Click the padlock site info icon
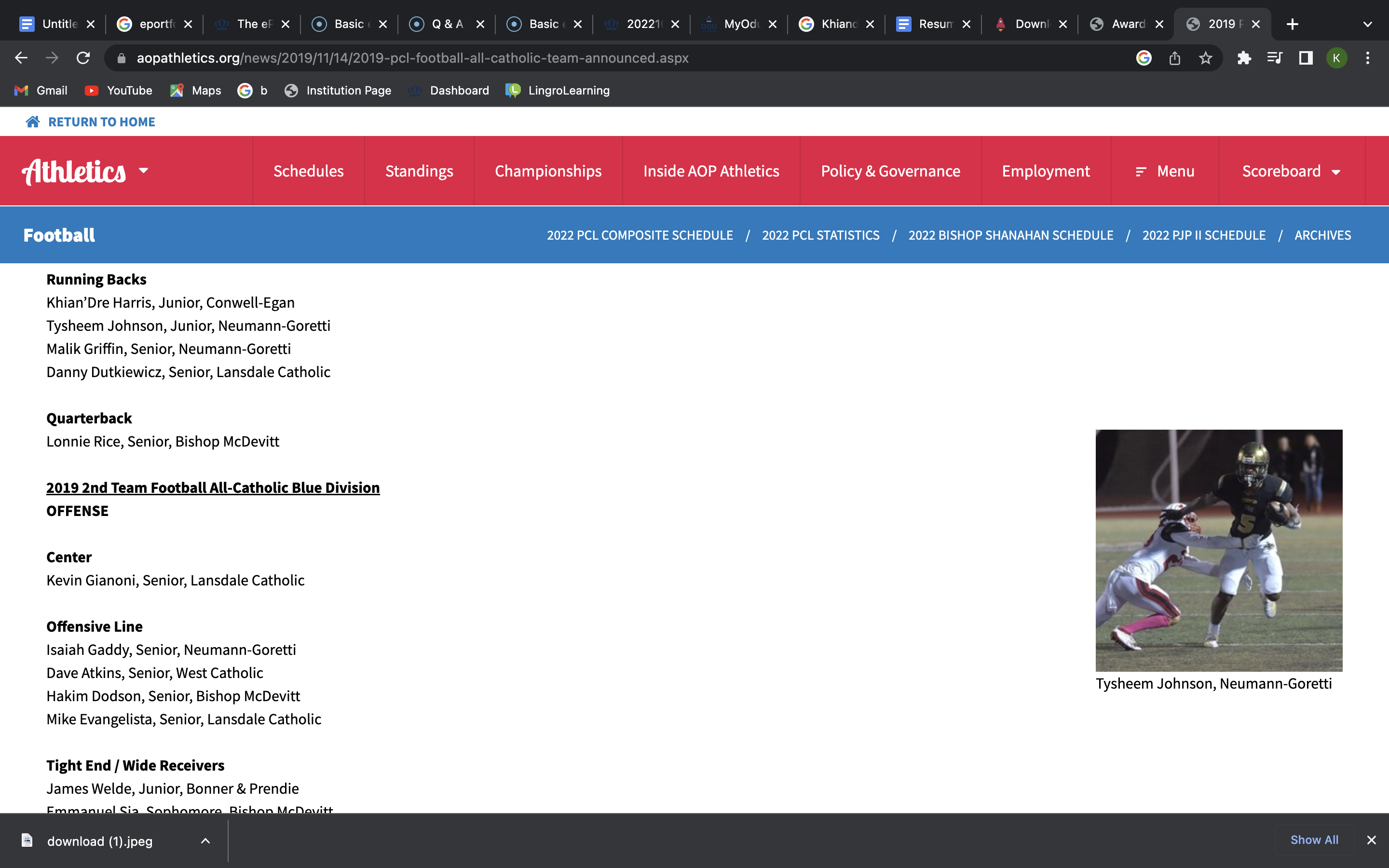 tap(121, 58)
